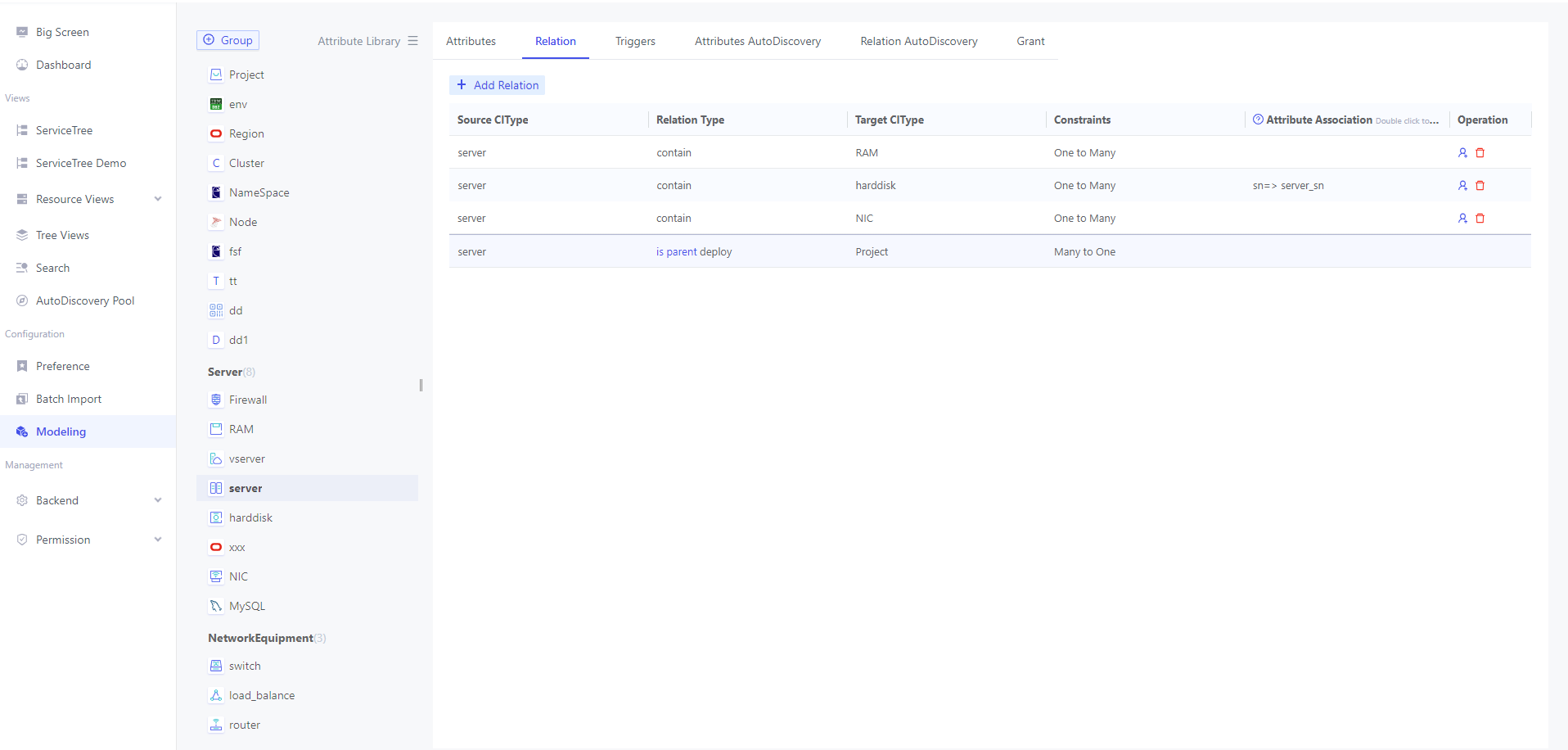This screenshot has height=750, width=1568.
Task: Select the Cluster CI type
Action: coord(246,163)
